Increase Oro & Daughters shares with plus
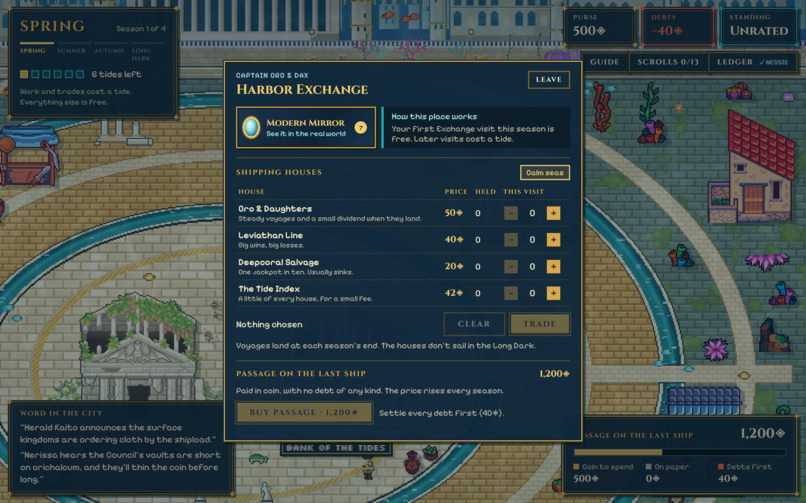Screen dimensions: 806x503 click(553, 213)
